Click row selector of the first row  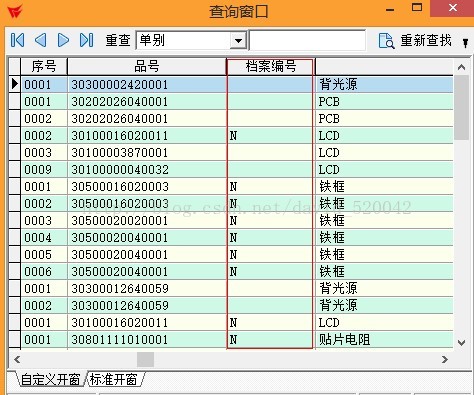[x=14, y=84]
